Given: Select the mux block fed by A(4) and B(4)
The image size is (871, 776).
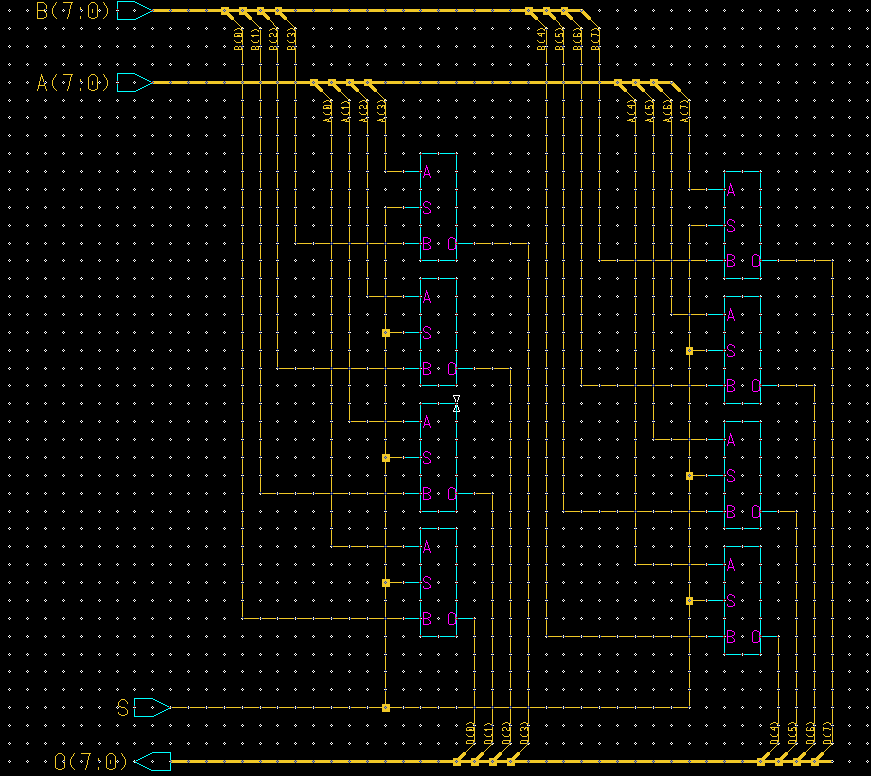Looking at the screenshot, I should [x=742, y=600].
